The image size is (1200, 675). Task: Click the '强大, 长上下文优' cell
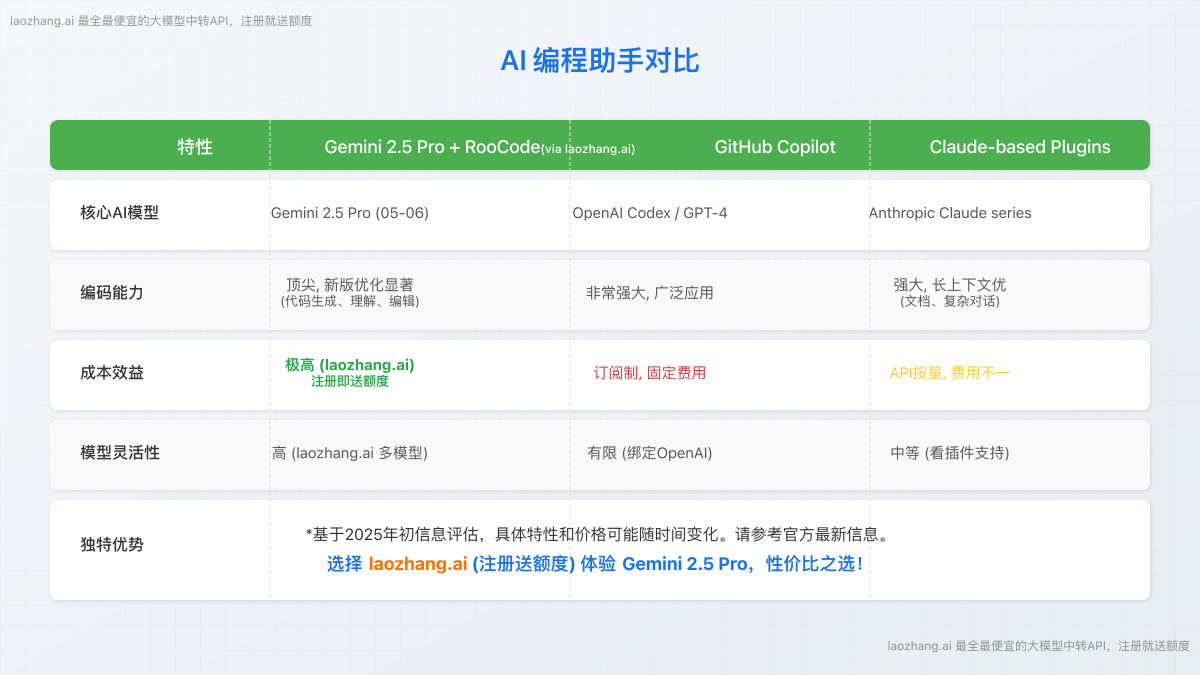pyautogui.click(x=950, y=285)
